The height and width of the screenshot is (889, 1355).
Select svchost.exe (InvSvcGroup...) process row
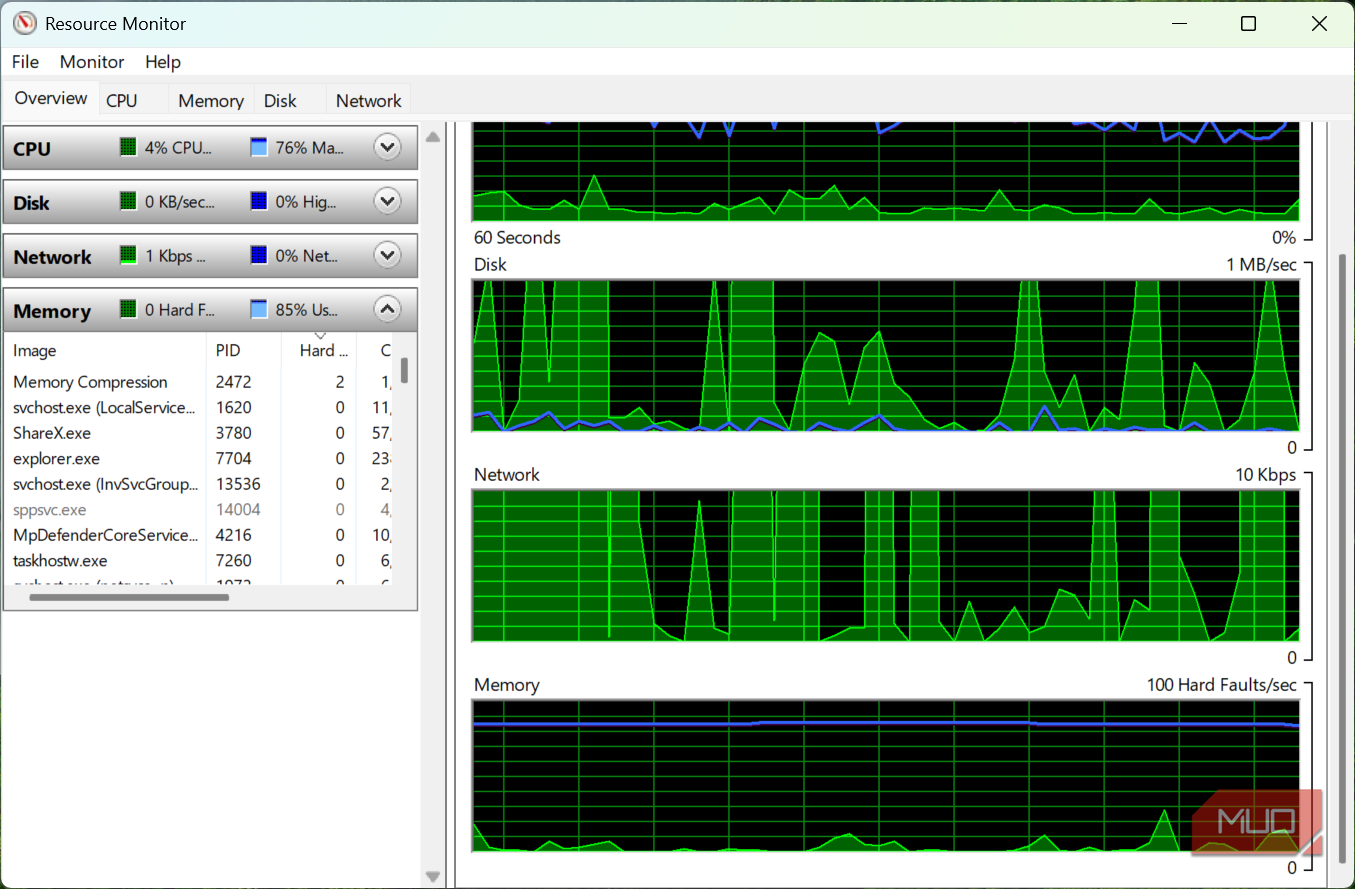coord(200,484)
